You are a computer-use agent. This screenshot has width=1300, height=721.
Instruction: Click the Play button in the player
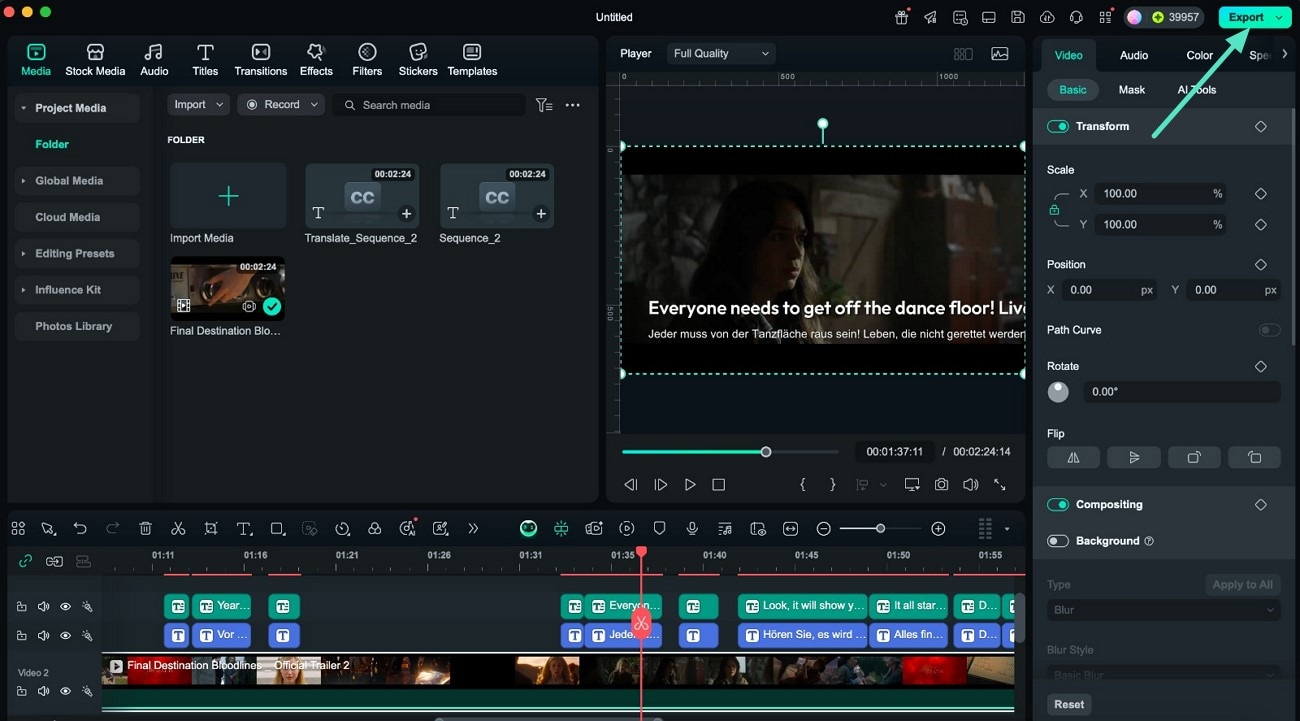[x=690, y=484]
